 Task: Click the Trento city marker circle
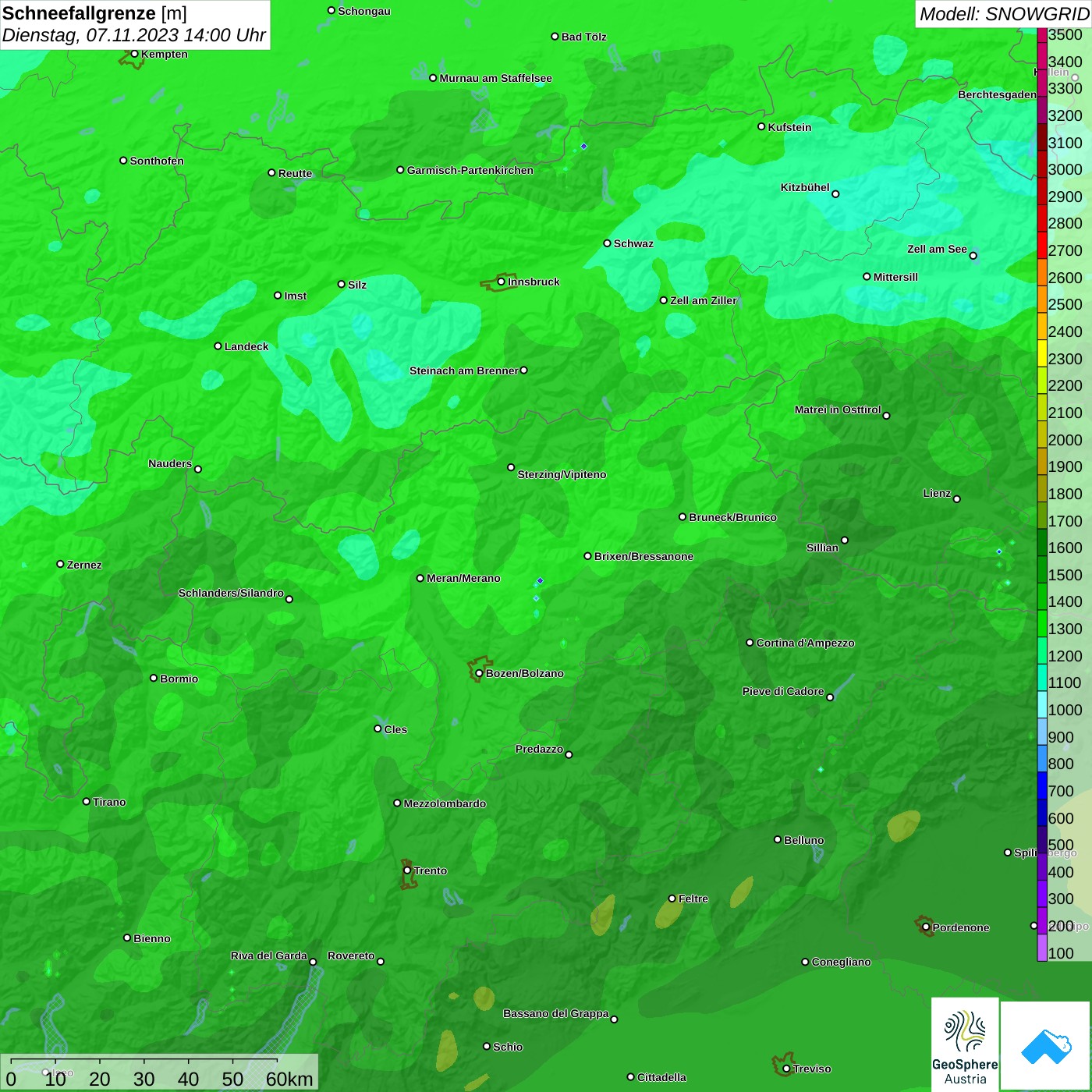tap(407, 870)
